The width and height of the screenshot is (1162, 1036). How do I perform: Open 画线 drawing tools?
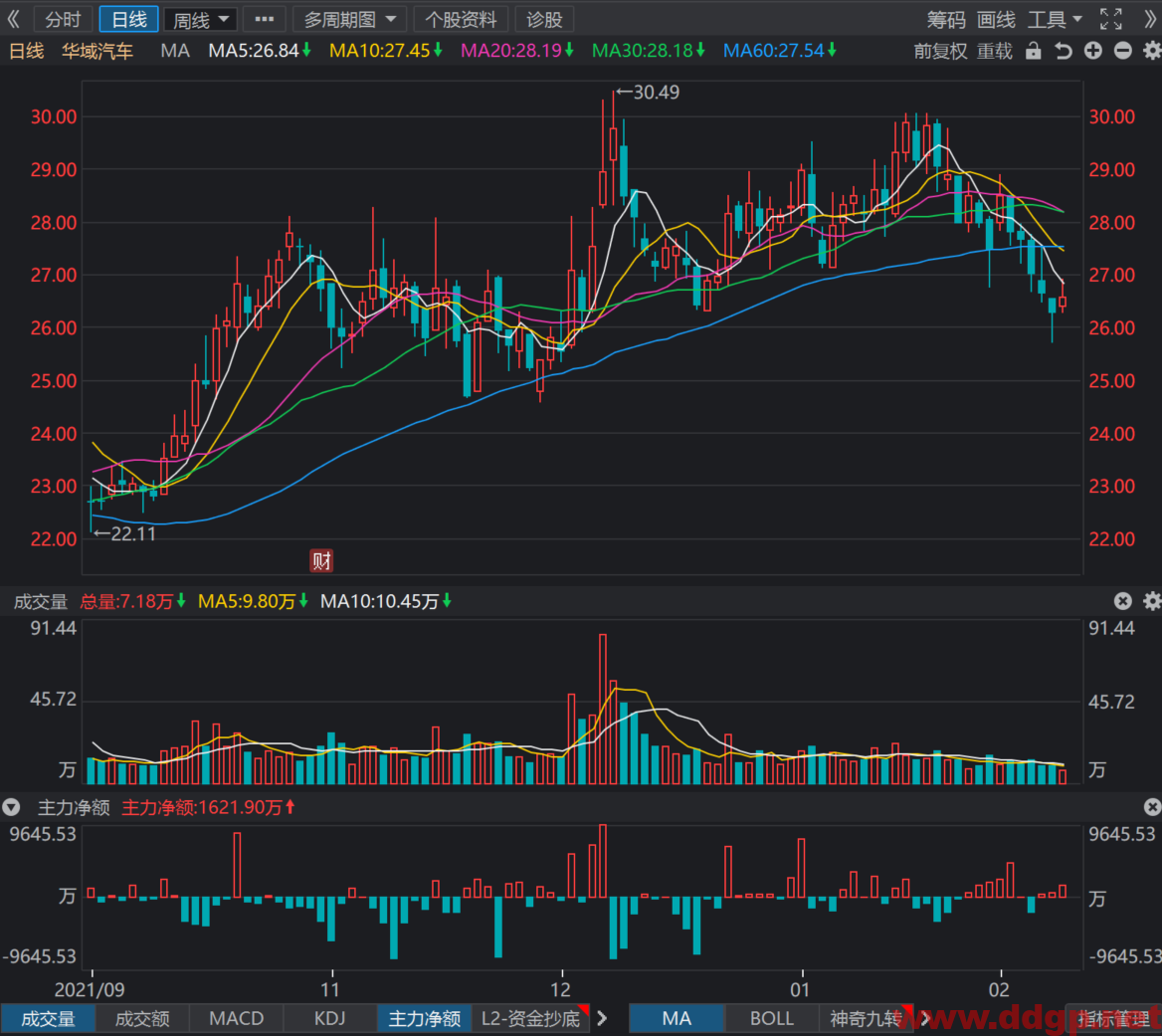point(996,19)
